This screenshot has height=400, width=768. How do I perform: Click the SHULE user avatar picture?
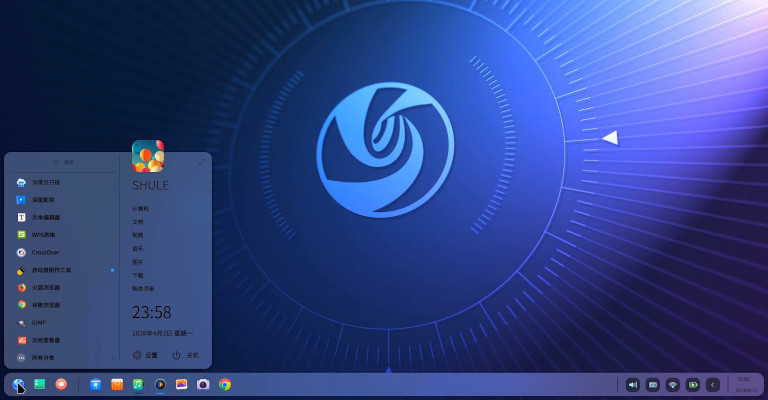(x=148, y=156)
